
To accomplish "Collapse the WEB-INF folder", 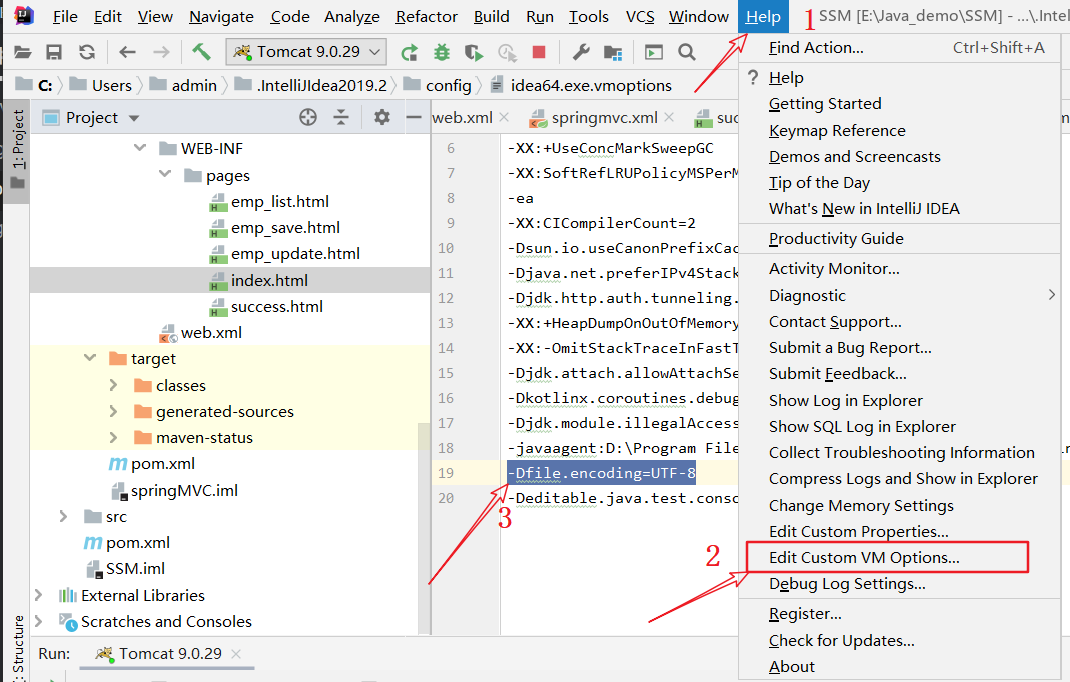I will (140, 147).
